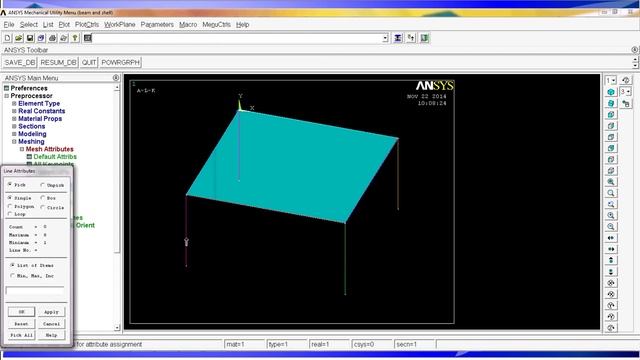This screenshot has height=360, width=640.
Task: Select the Loop picking mode
Action: click(x=10, y=214)
